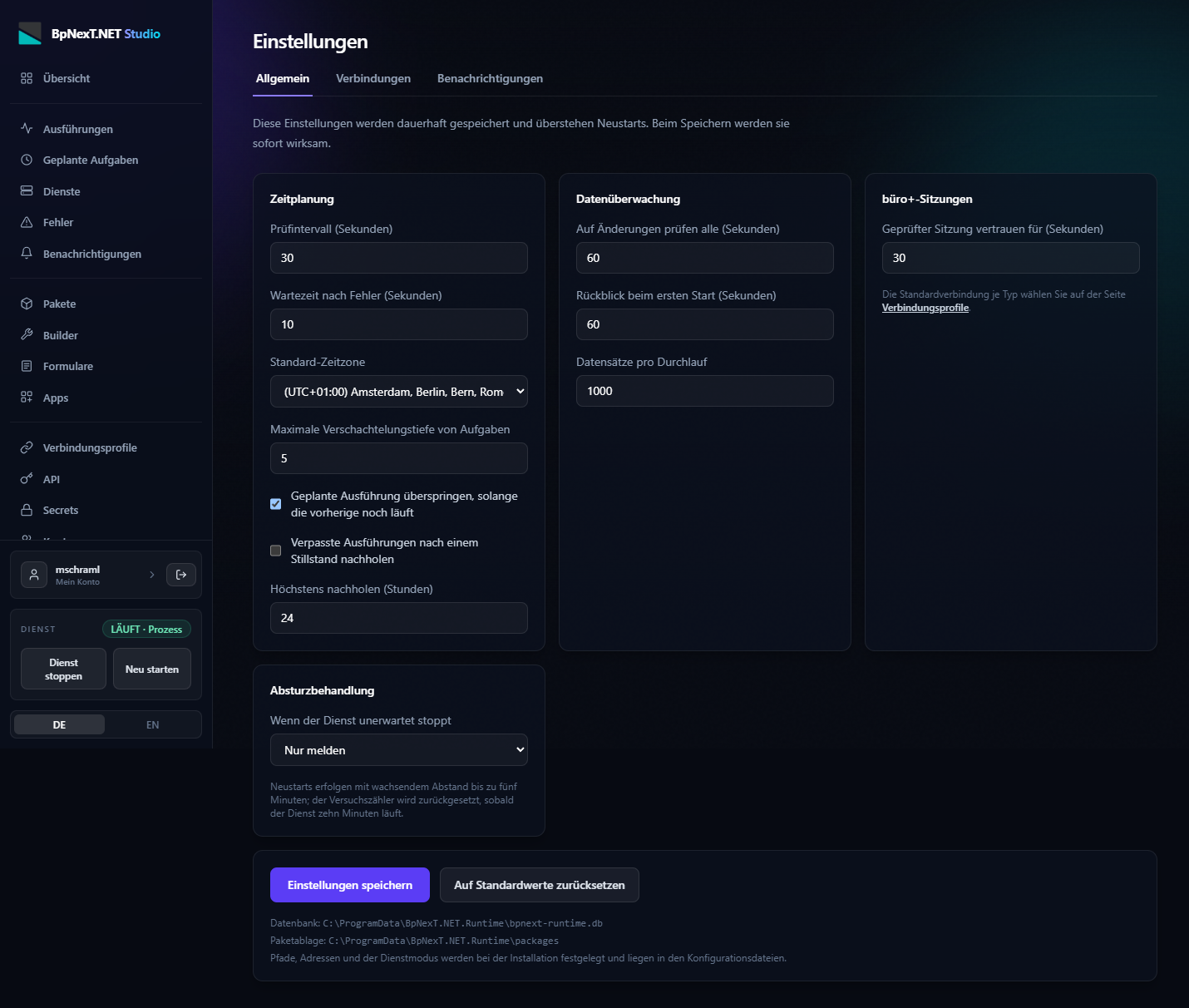
Task: Enable Verpasste Ausführungen nachholen checkbox
Action: (x=276, y=551)
